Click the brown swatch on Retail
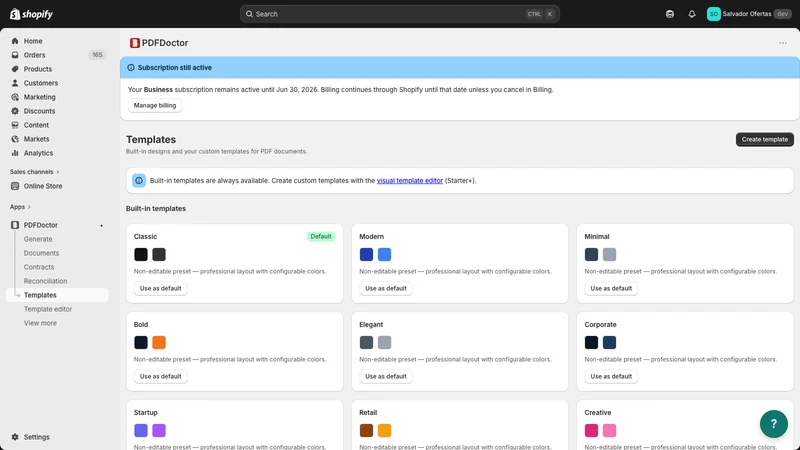Screen dimensions: 800x450 coord(366,430)
